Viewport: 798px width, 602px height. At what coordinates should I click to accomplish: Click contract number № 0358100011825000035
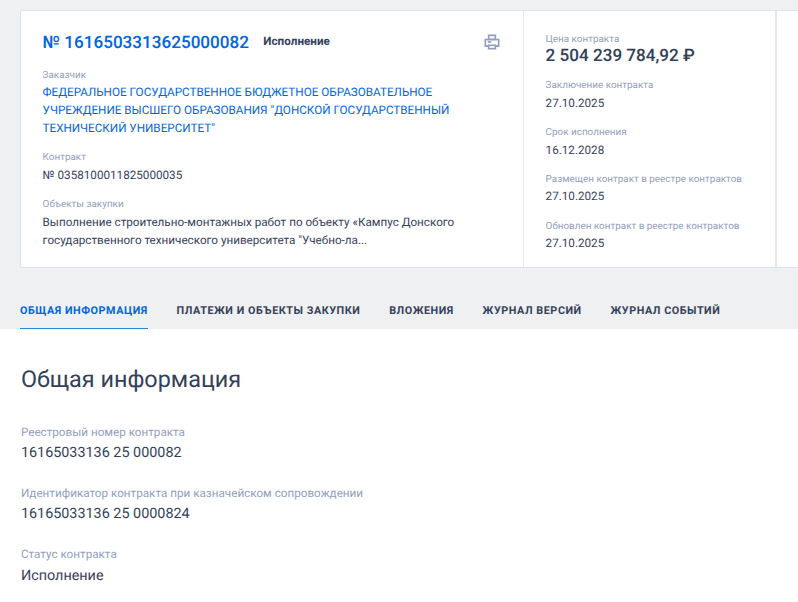pos(112,175)
